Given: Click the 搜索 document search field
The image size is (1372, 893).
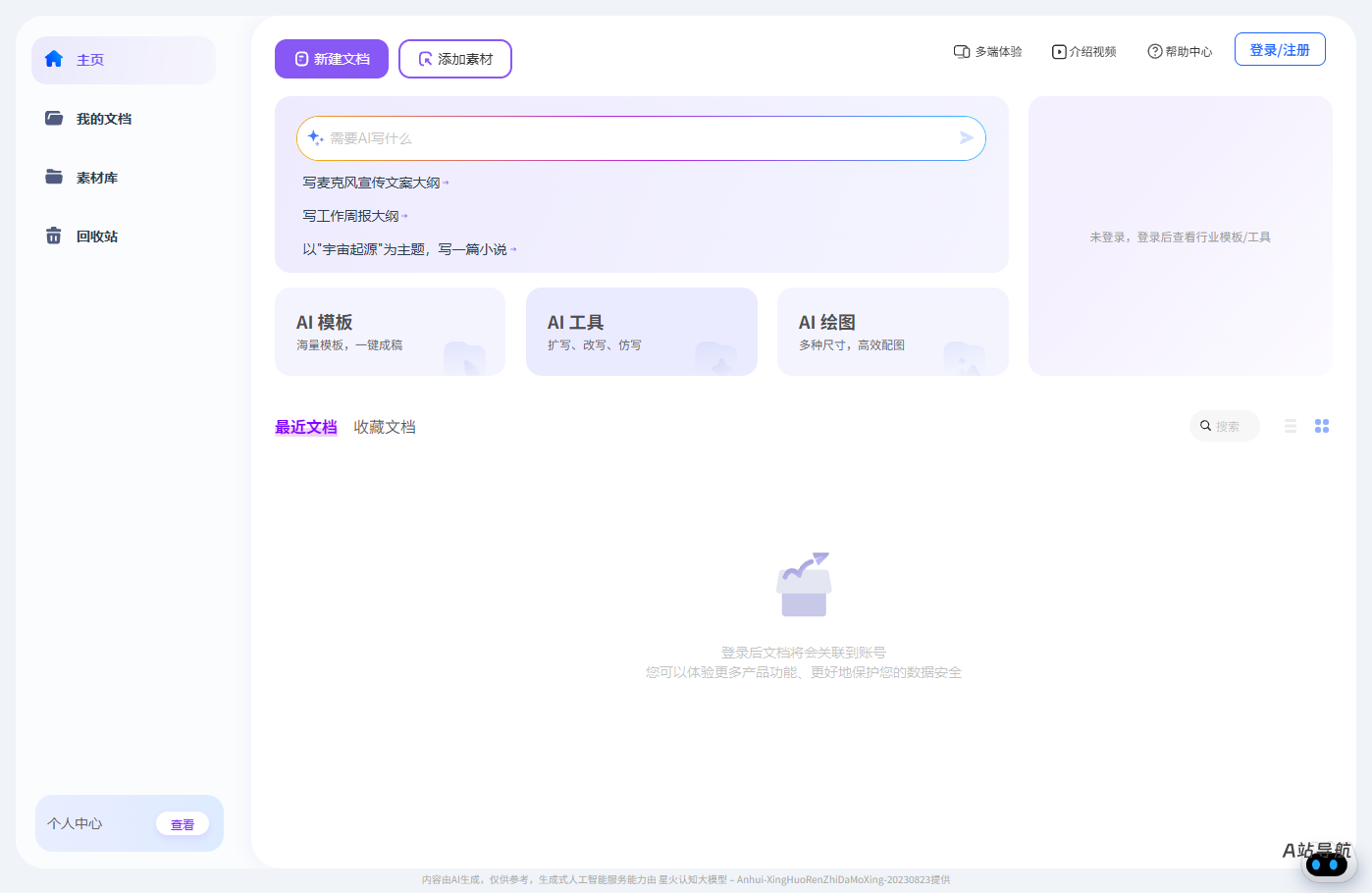Looking at the screenshot, I should click(1225, 426).
